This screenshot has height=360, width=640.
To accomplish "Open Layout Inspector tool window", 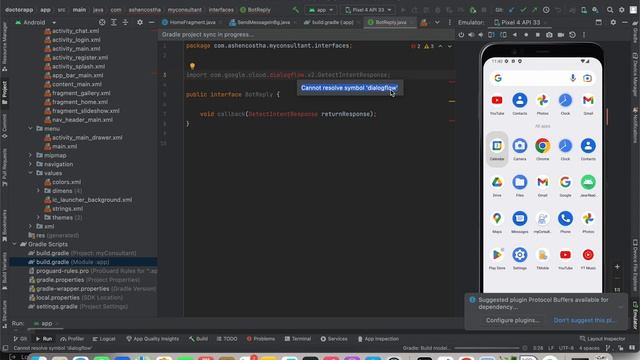I will 602,339.
